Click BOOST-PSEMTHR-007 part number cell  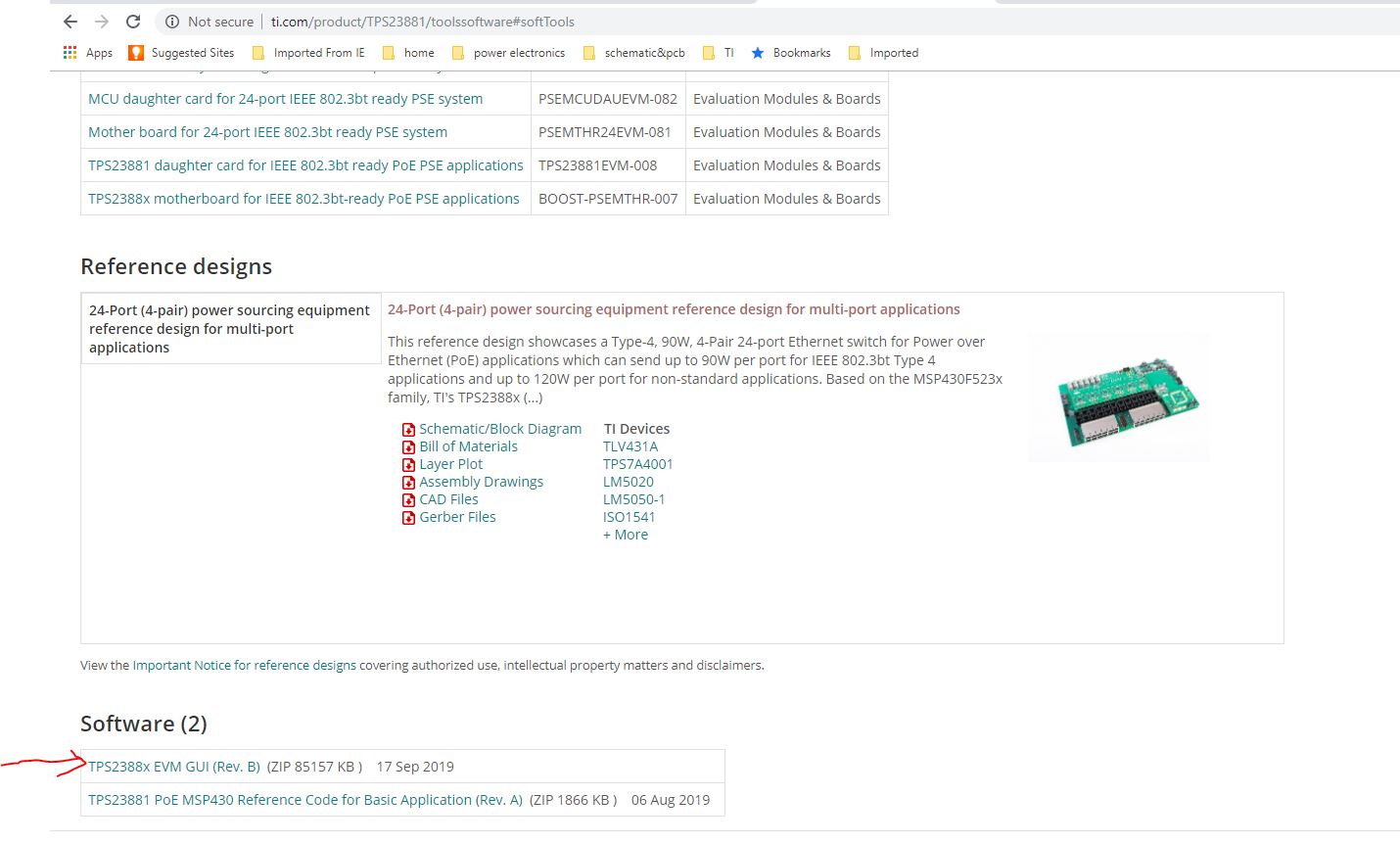(x=608, y=199)
